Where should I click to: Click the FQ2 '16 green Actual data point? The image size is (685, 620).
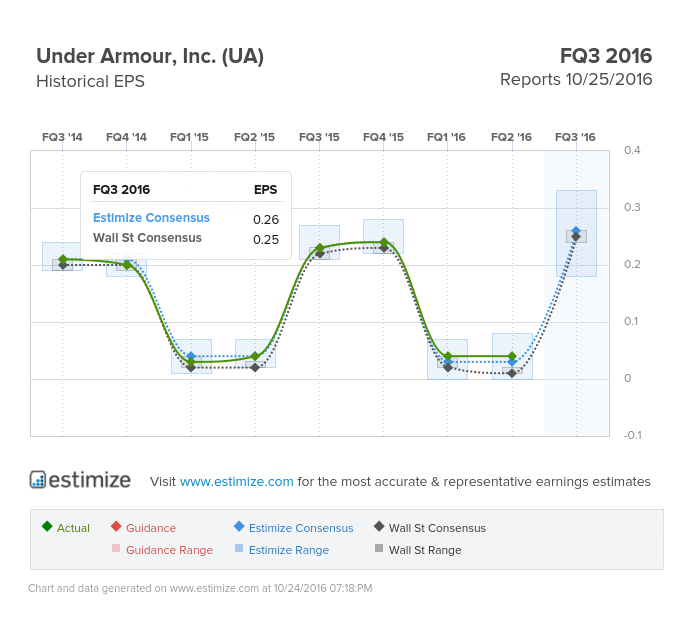coord(512,356)
